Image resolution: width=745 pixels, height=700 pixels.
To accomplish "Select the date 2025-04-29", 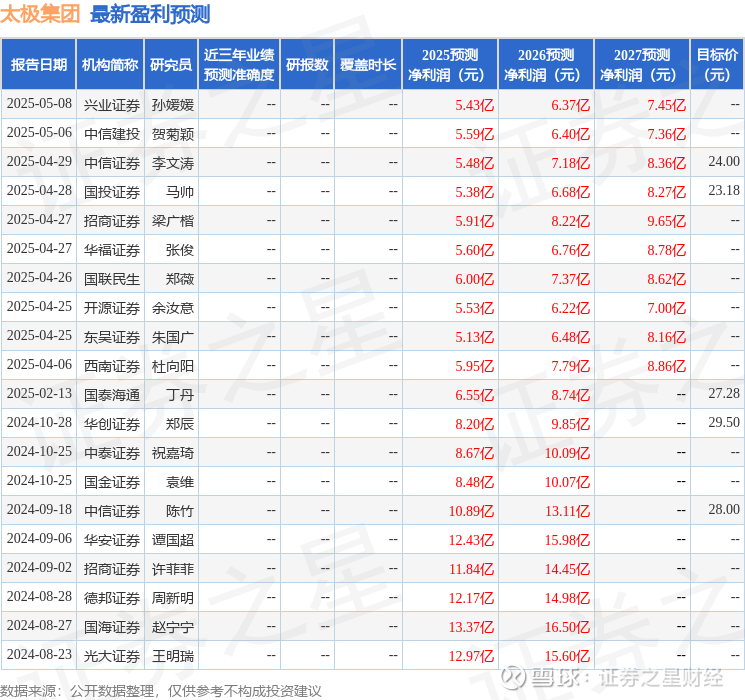I will (x=39, y=162).
